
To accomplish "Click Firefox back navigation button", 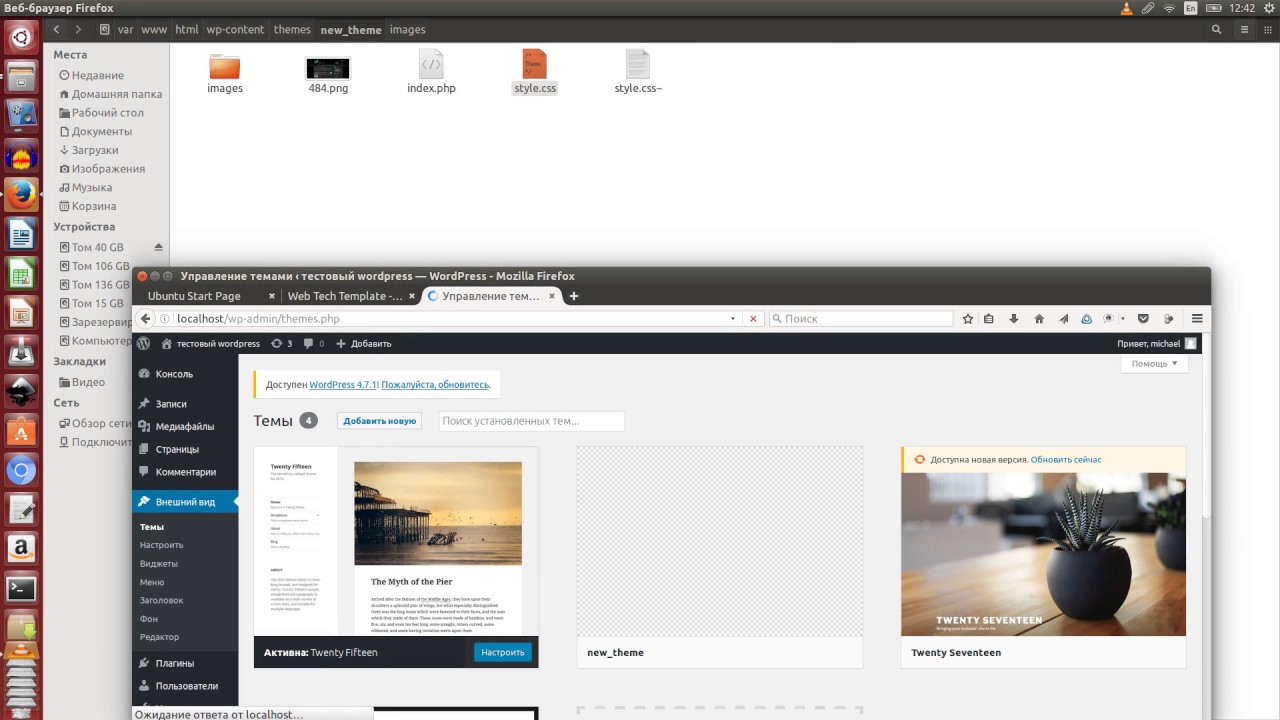I will [x=145, y=319].
